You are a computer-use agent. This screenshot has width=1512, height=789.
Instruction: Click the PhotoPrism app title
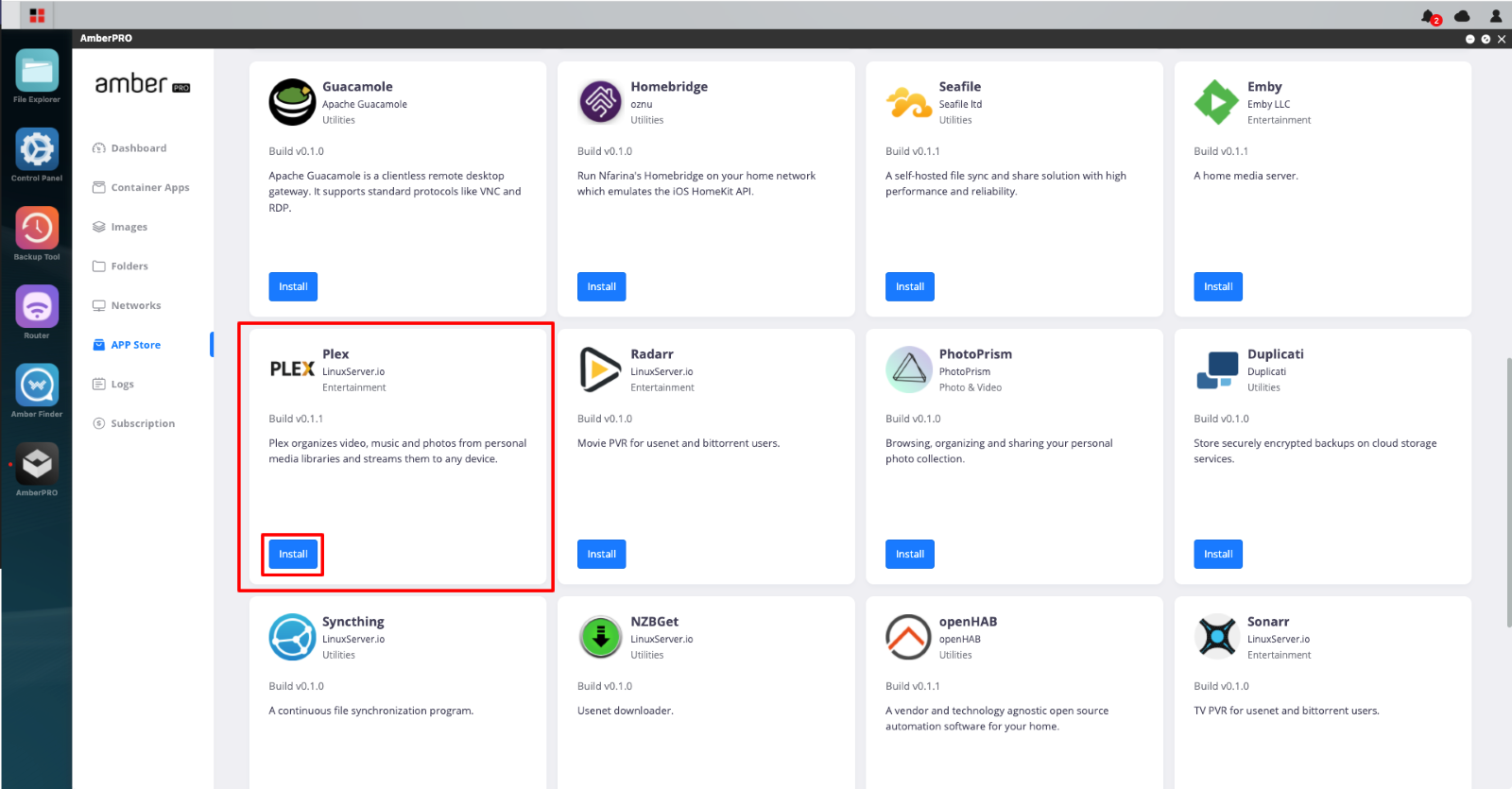(975, 354)
